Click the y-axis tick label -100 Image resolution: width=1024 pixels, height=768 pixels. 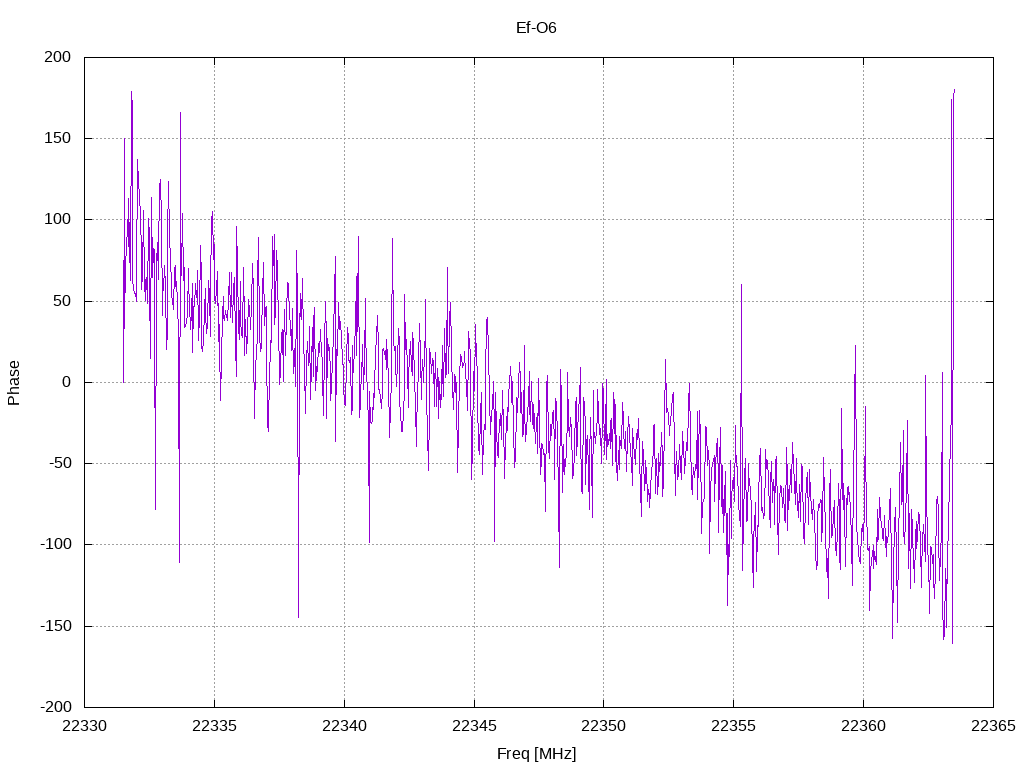[55, 544]
